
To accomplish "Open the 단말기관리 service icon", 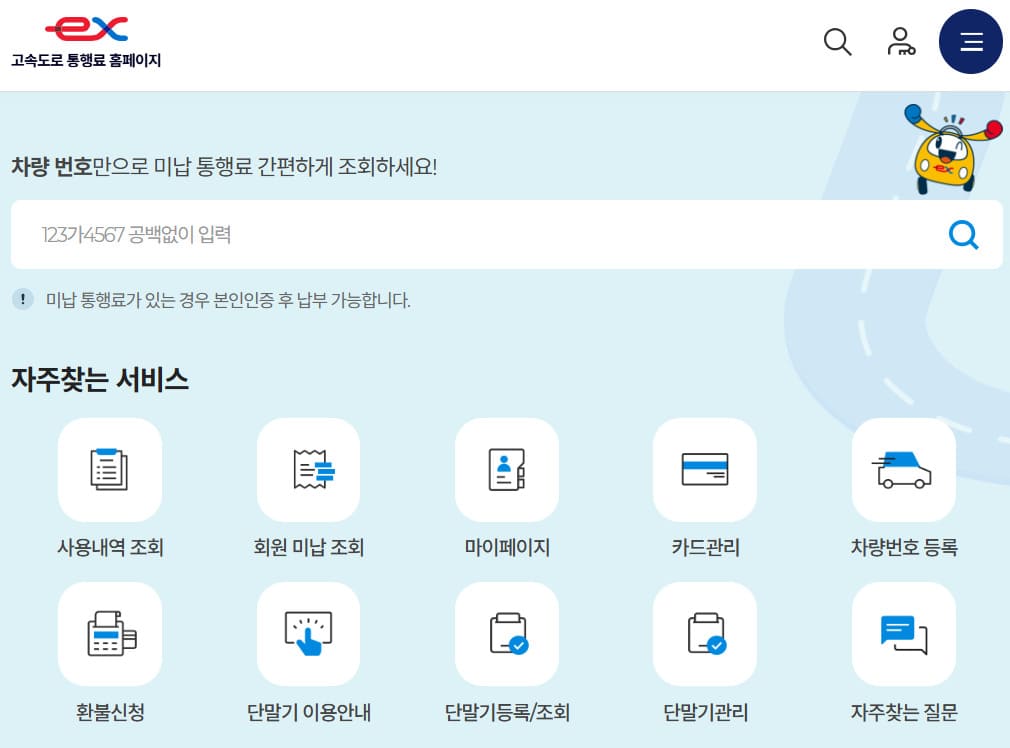I will [705, 634].
